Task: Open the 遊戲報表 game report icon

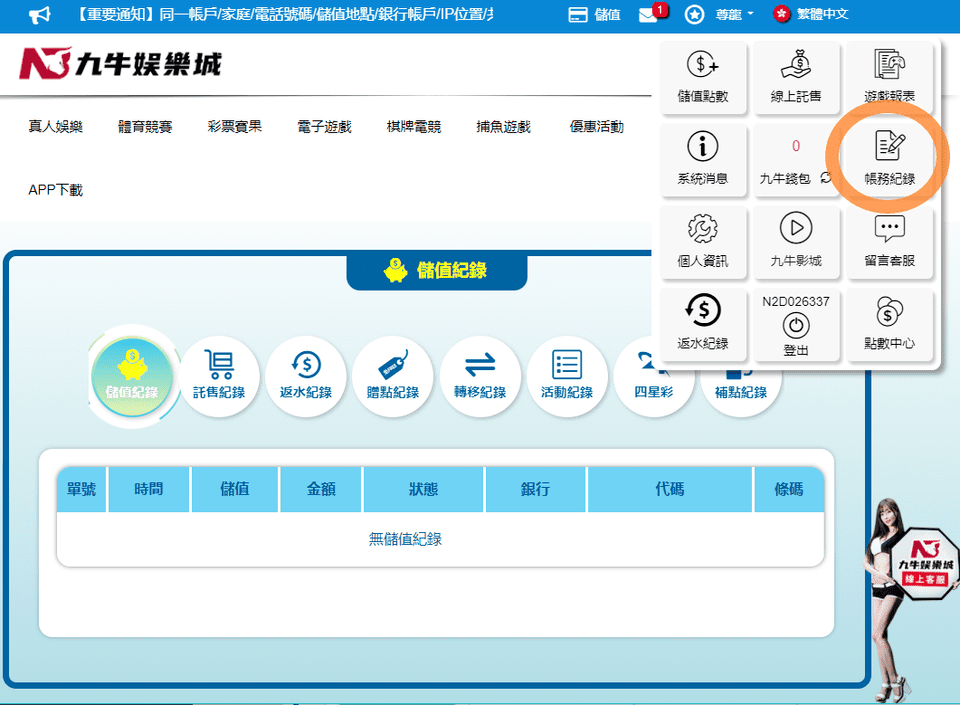Action: pos(889,78)
